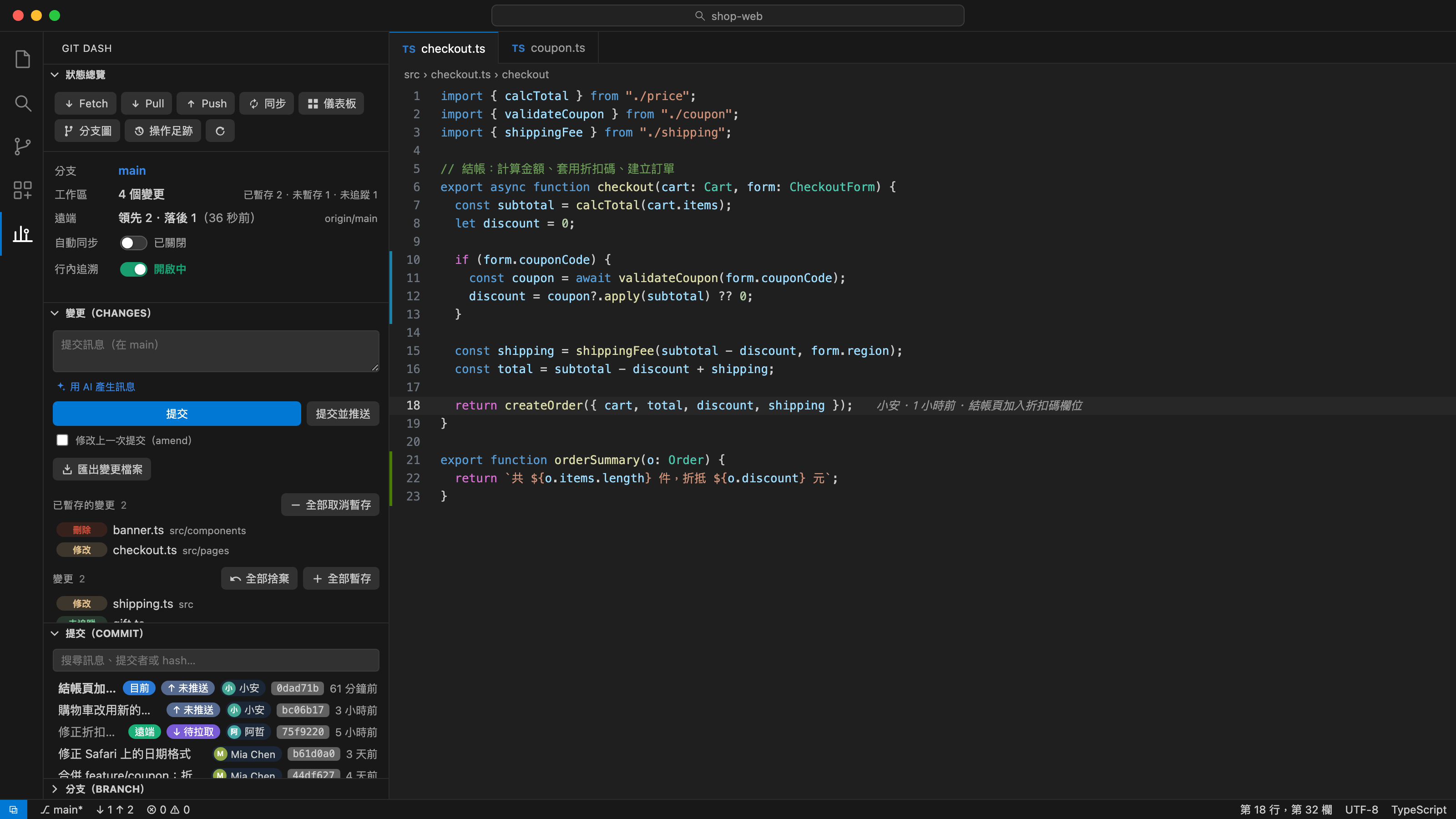This screenshot has height=819, width=1456.
Task: Select staged file checkout.ts in src/pages
Action: [217, 550]
